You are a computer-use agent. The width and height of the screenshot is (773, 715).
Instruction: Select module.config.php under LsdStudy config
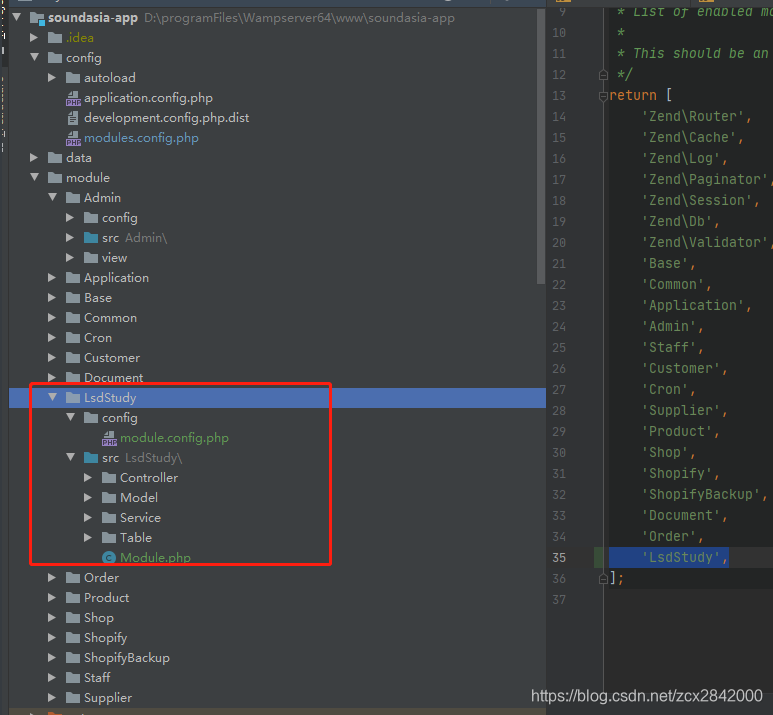tap(175, 437)
